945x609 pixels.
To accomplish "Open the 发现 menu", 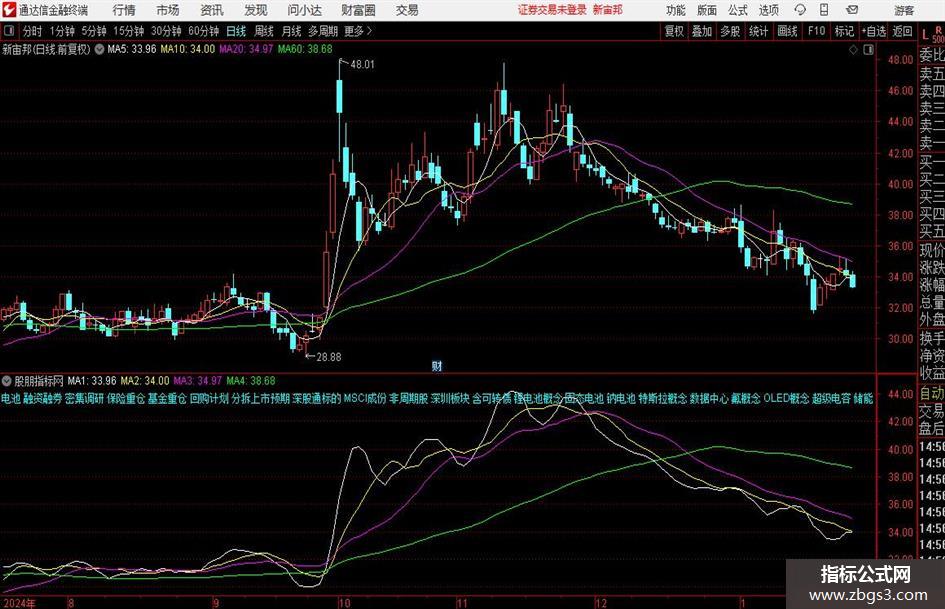I will click(256, 10).
